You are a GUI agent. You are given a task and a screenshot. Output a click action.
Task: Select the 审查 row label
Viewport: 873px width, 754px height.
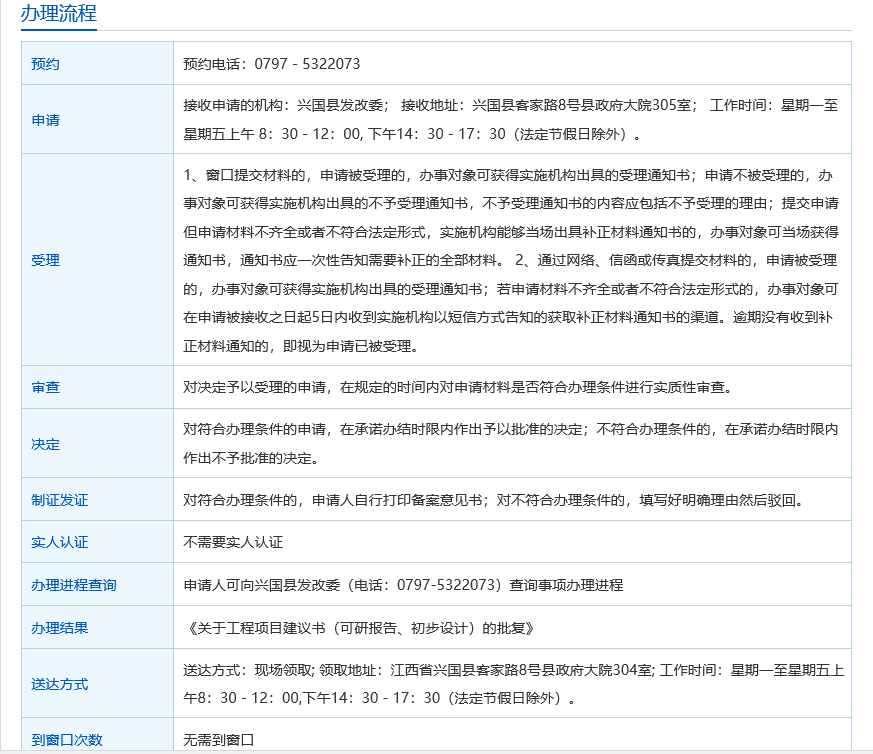(45, 387)
